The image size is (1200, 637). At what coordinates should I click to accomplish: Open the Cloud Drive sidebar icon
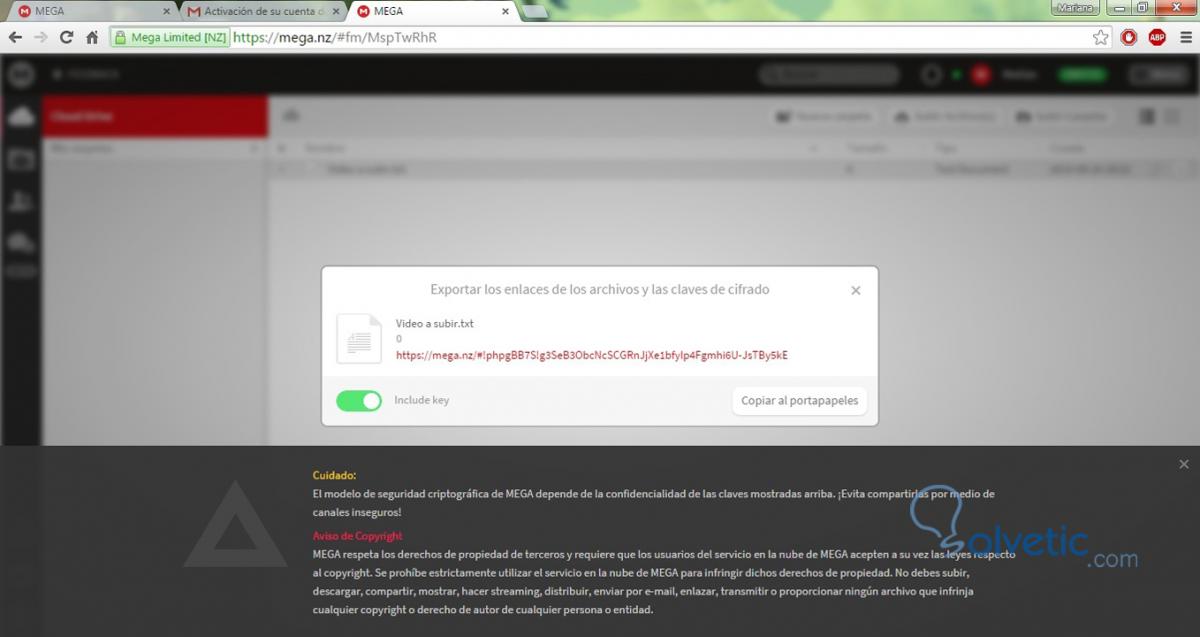20,116
